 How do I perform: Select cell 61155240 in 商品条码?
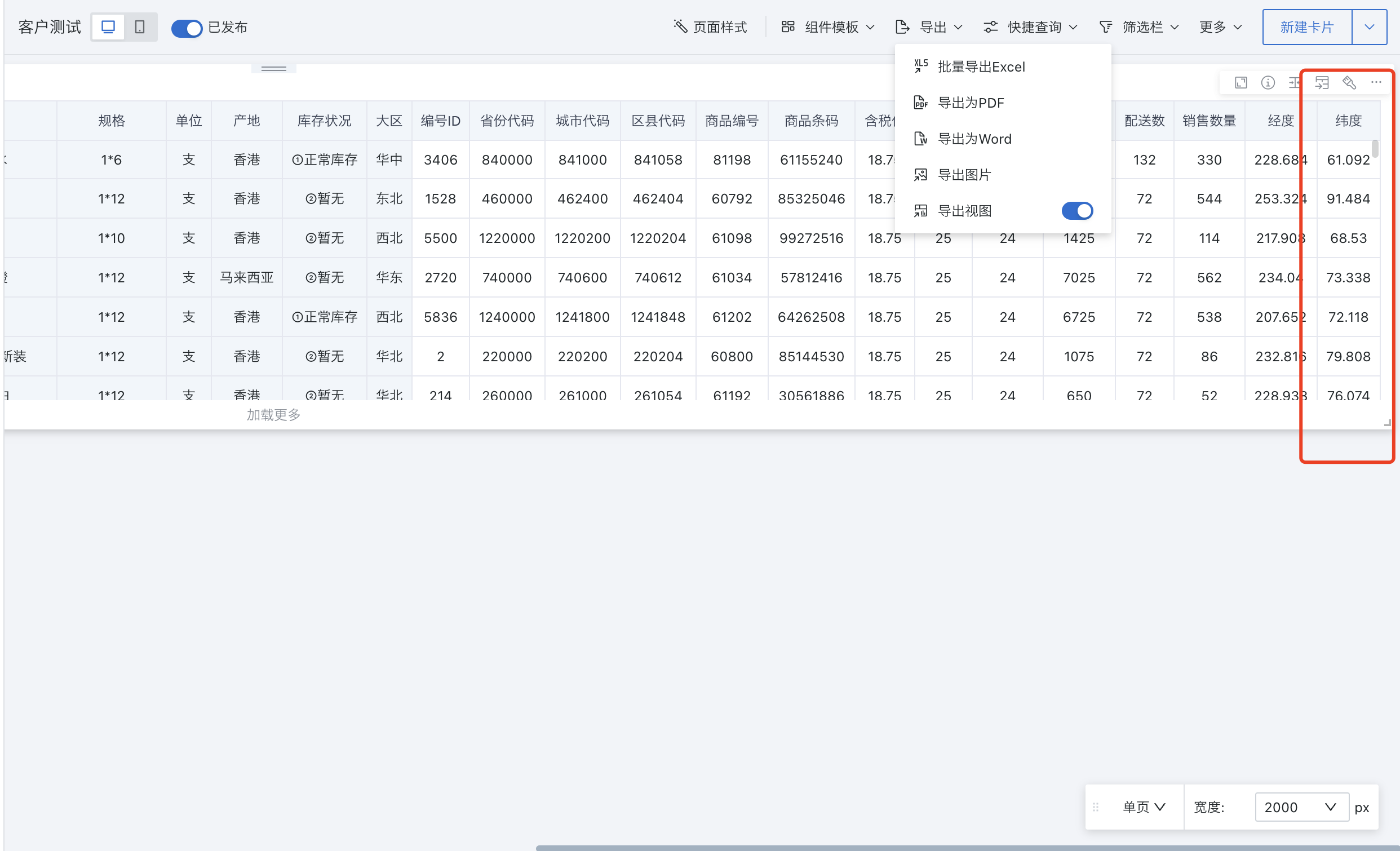click(x=812, y=159)
